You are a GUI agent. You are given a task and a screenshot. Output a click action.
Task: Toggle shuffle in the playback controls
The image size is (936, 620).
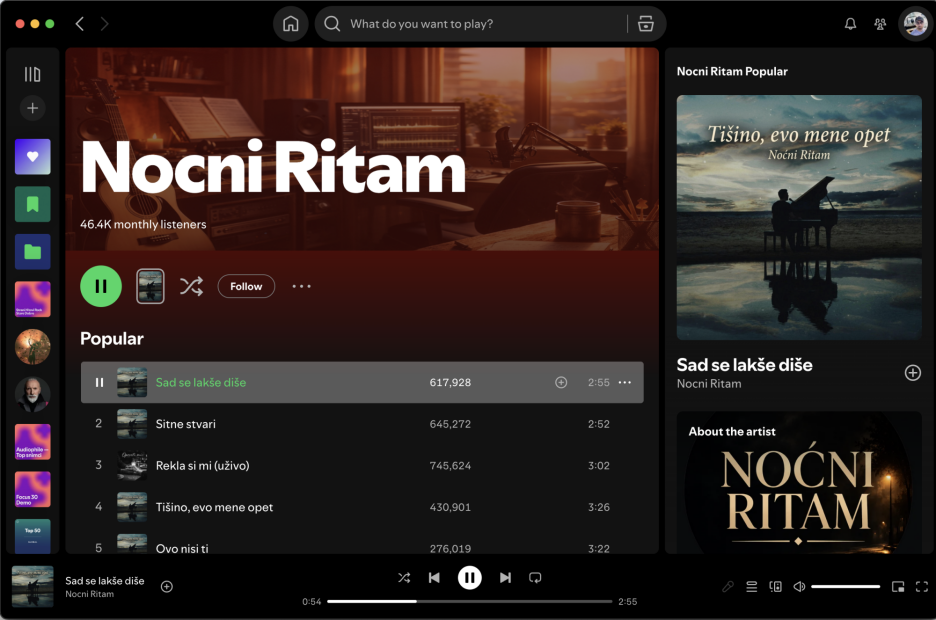(404, 578)
